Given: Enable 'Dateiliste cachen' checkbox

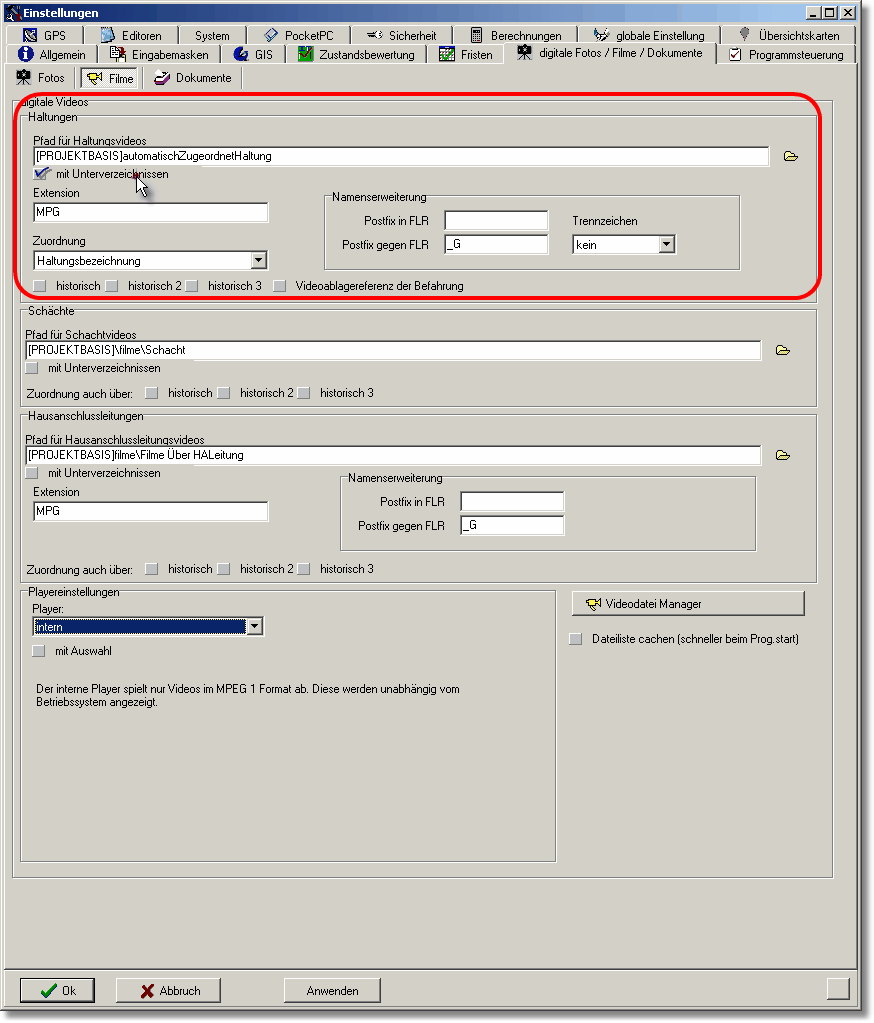Looking at the screenshot, I should (575, 639).
